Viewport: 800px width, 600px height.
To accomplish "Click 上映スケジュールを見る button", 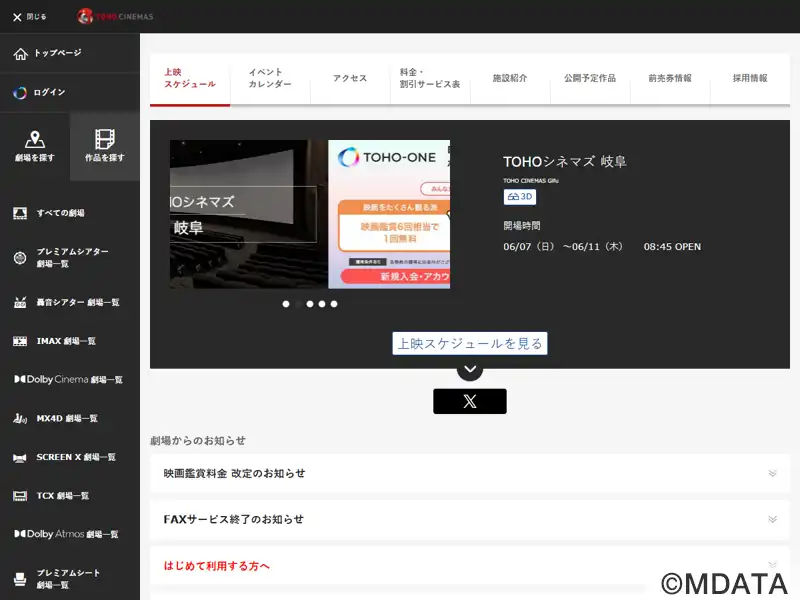I will (470, 343).
